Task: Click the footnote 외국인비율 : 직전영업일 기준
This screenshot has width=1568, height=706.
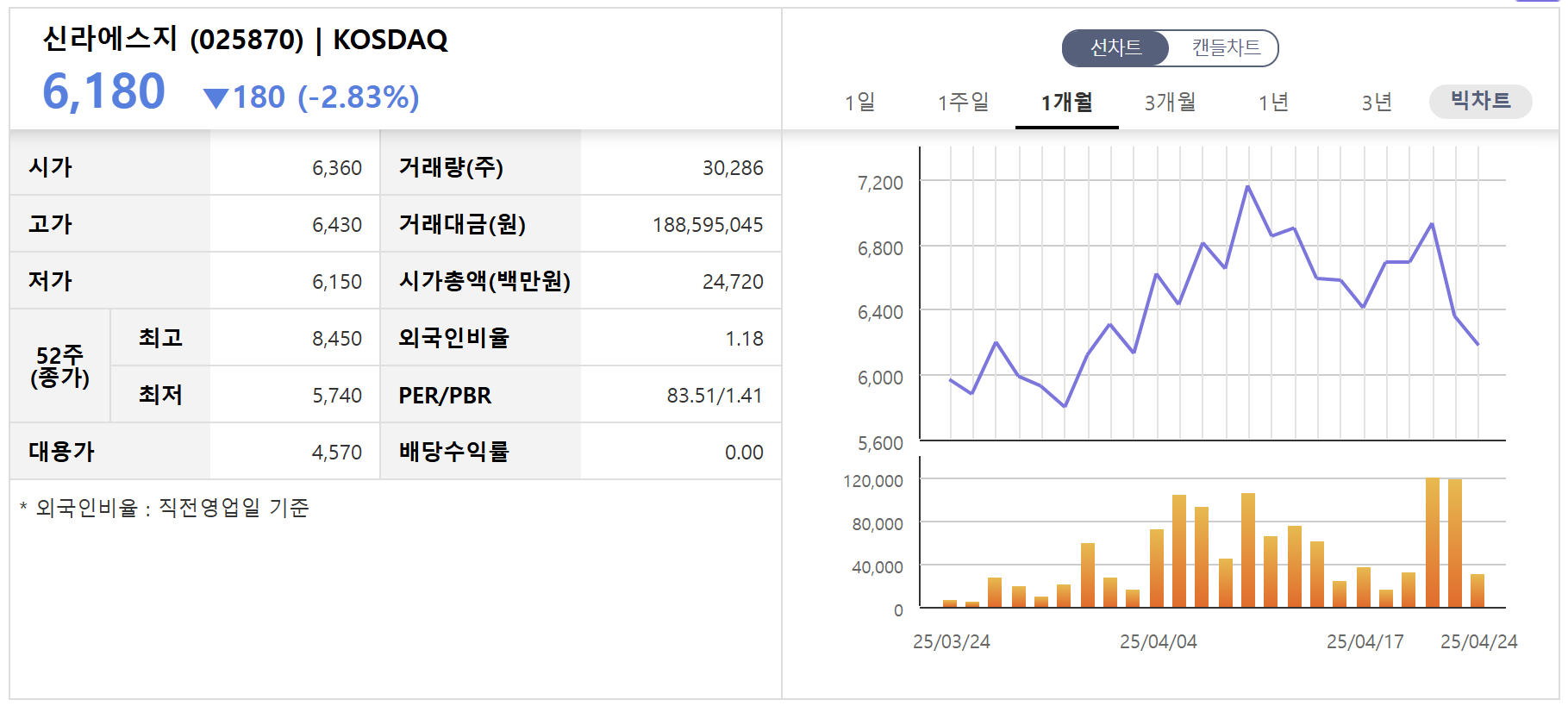Action: pos(164,508)
